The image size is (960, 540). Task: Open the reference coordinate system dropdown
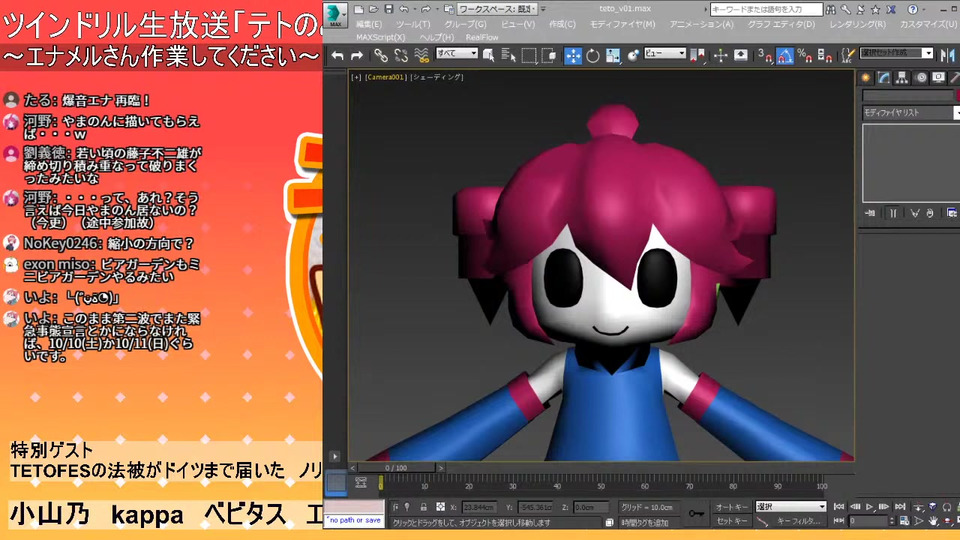tap(665, 53)
